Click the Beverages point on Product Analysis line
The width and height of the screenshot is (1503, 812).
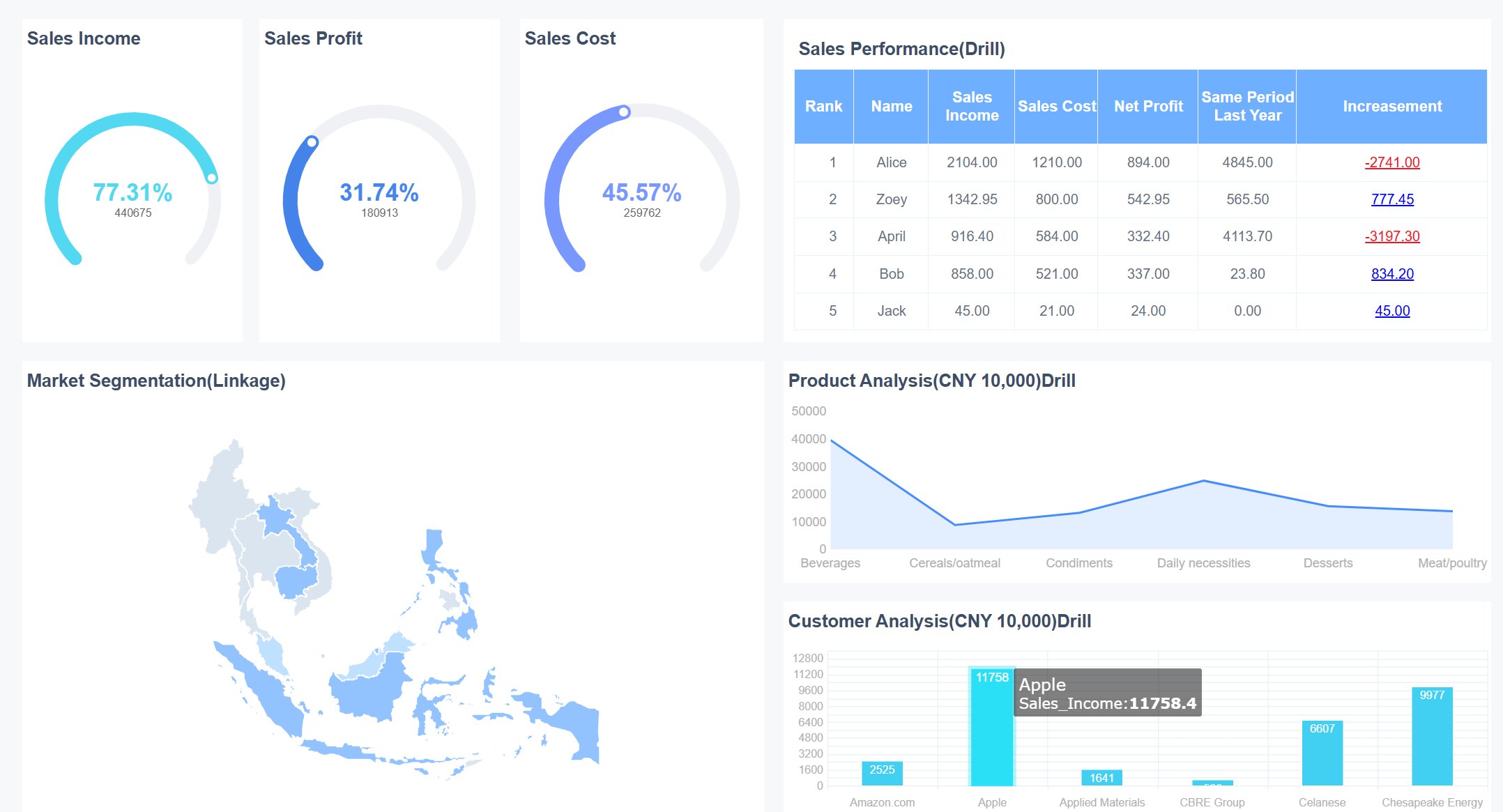coord(830,439)
